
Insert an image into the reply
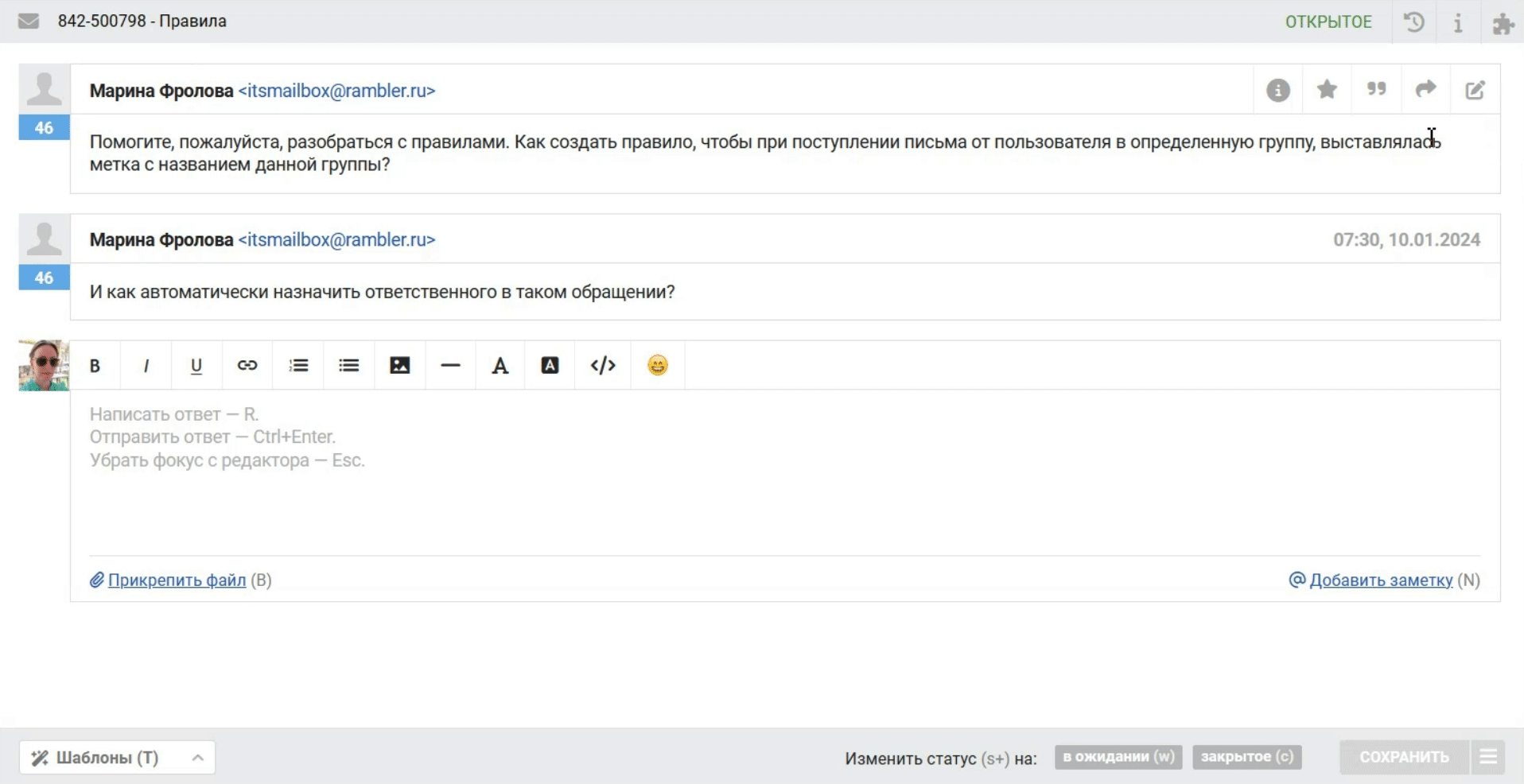click(400, 366)
